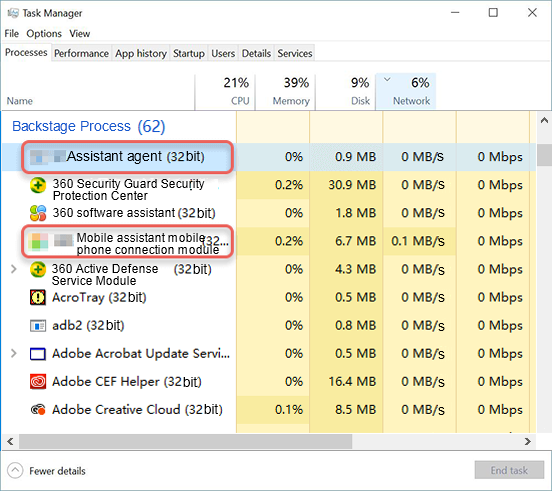
Task: Click the 16.4 MB memory value
Action: click(x=352, y=382)
